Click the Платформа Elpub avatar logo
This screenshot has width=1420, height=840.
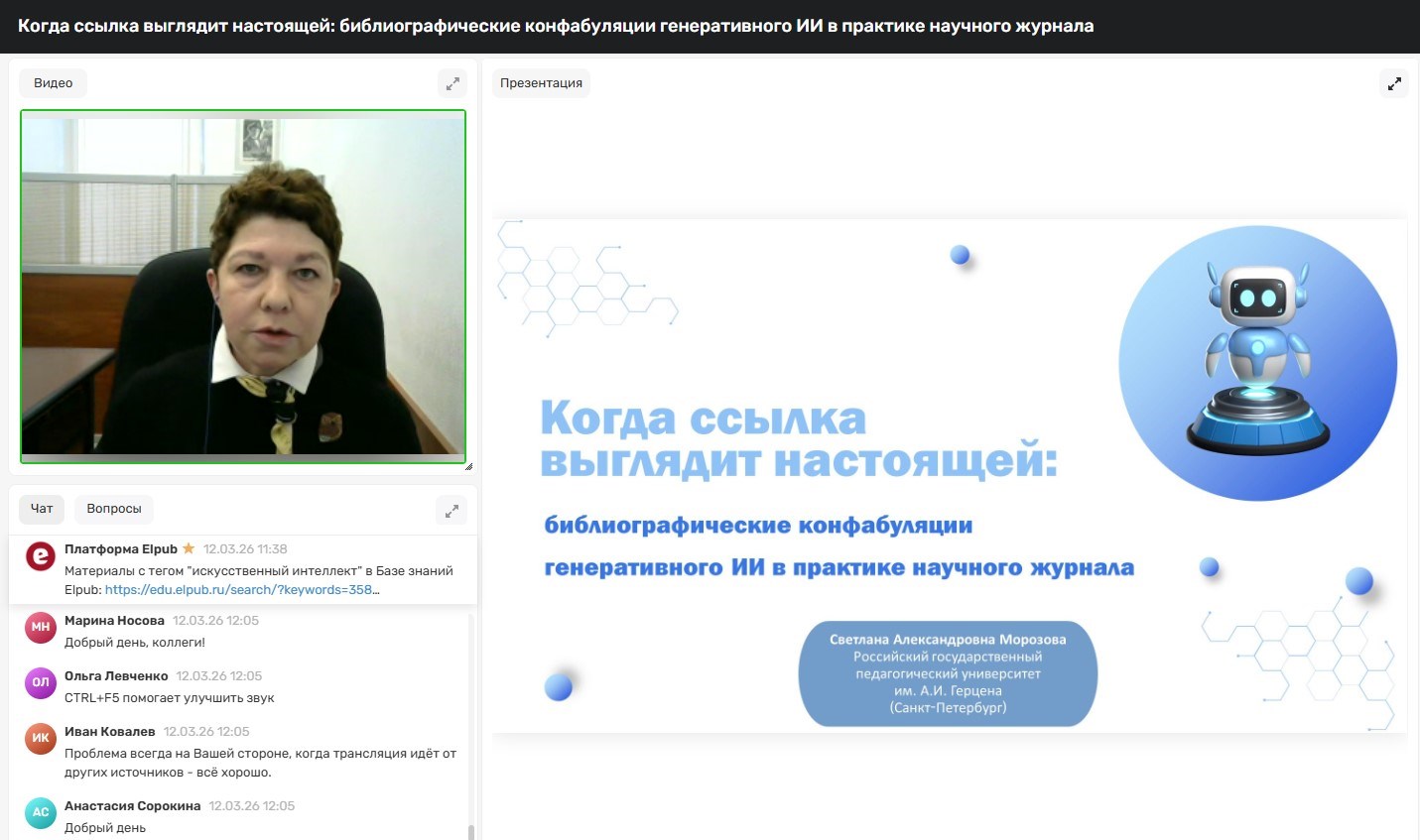click(41, 556)
